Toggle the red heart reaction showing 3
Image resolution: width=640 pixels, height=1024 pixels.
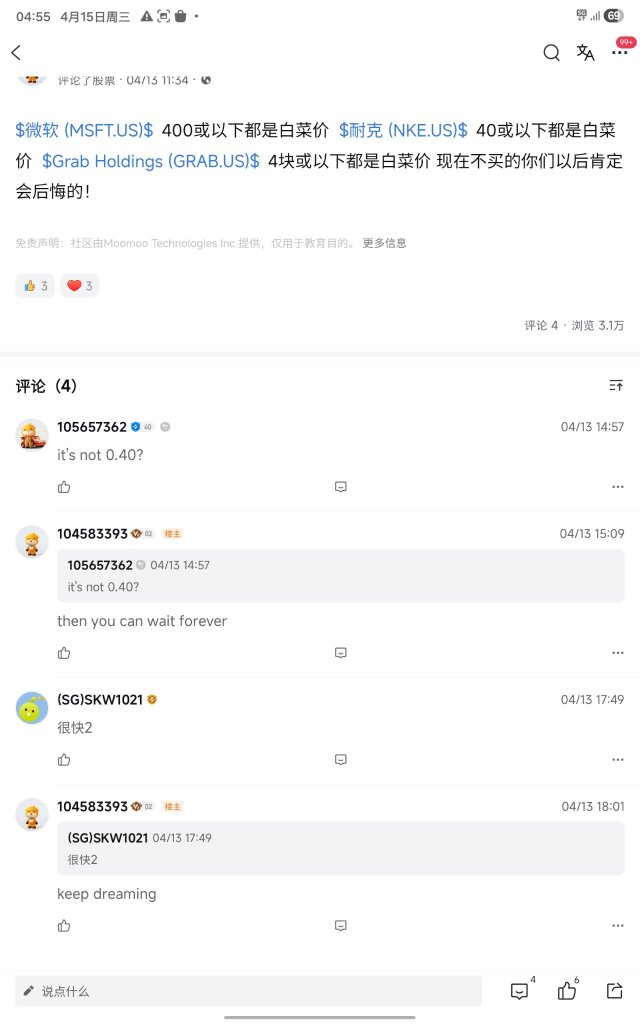pyautogui.click(x=80, y=285)
